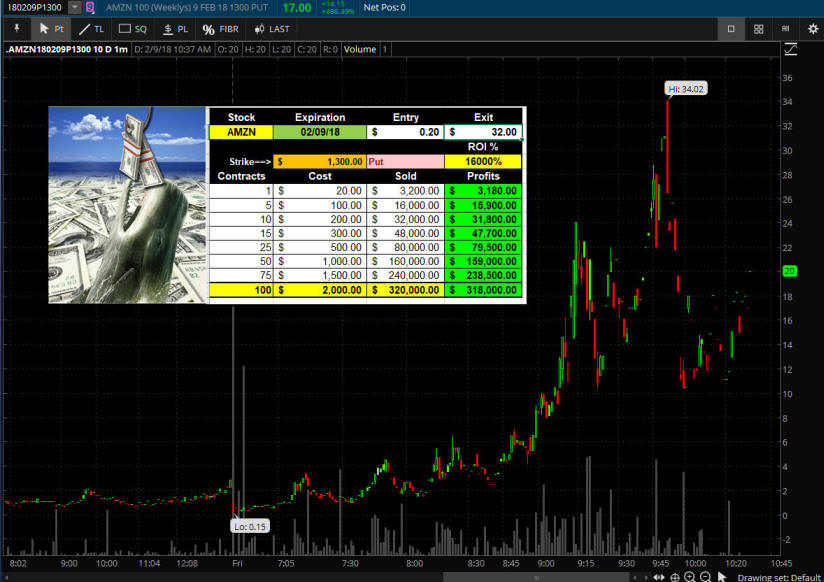Image resolution: width=824 pixels, height=582 pixels.
Task: Click the Volume study label
Action: tap(360, 49)
